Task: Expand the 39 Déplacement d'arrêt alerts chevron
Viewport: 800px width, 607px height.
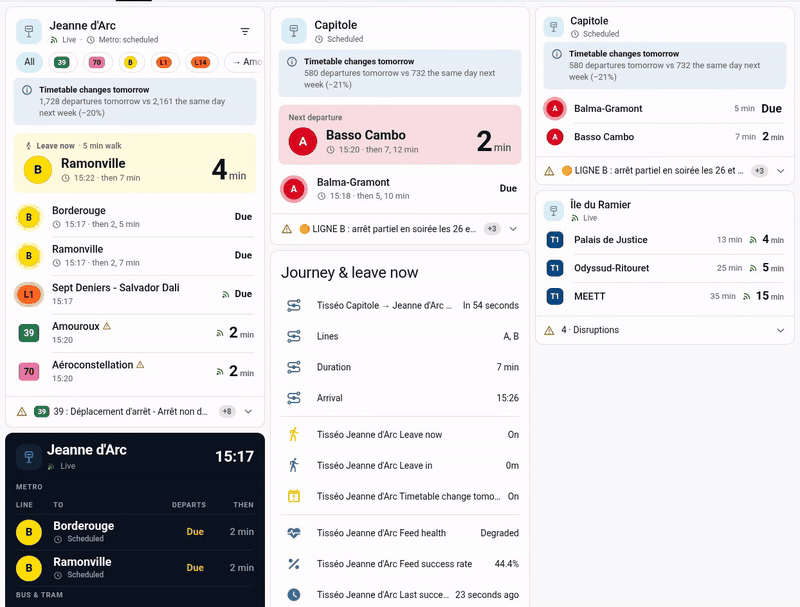Action: tap(248, 412)
